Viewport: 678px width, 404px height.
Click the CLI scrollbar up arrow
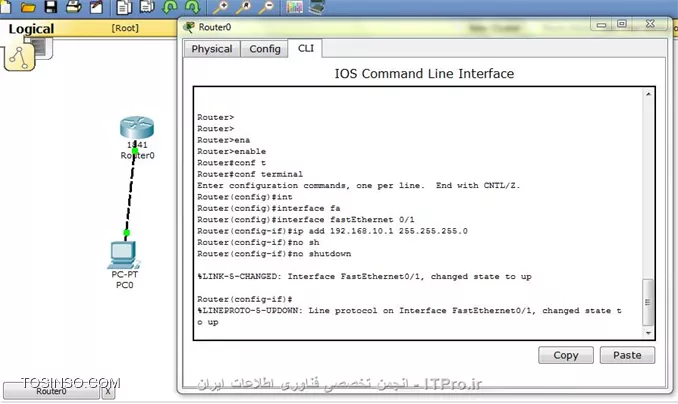click(648, 94)
